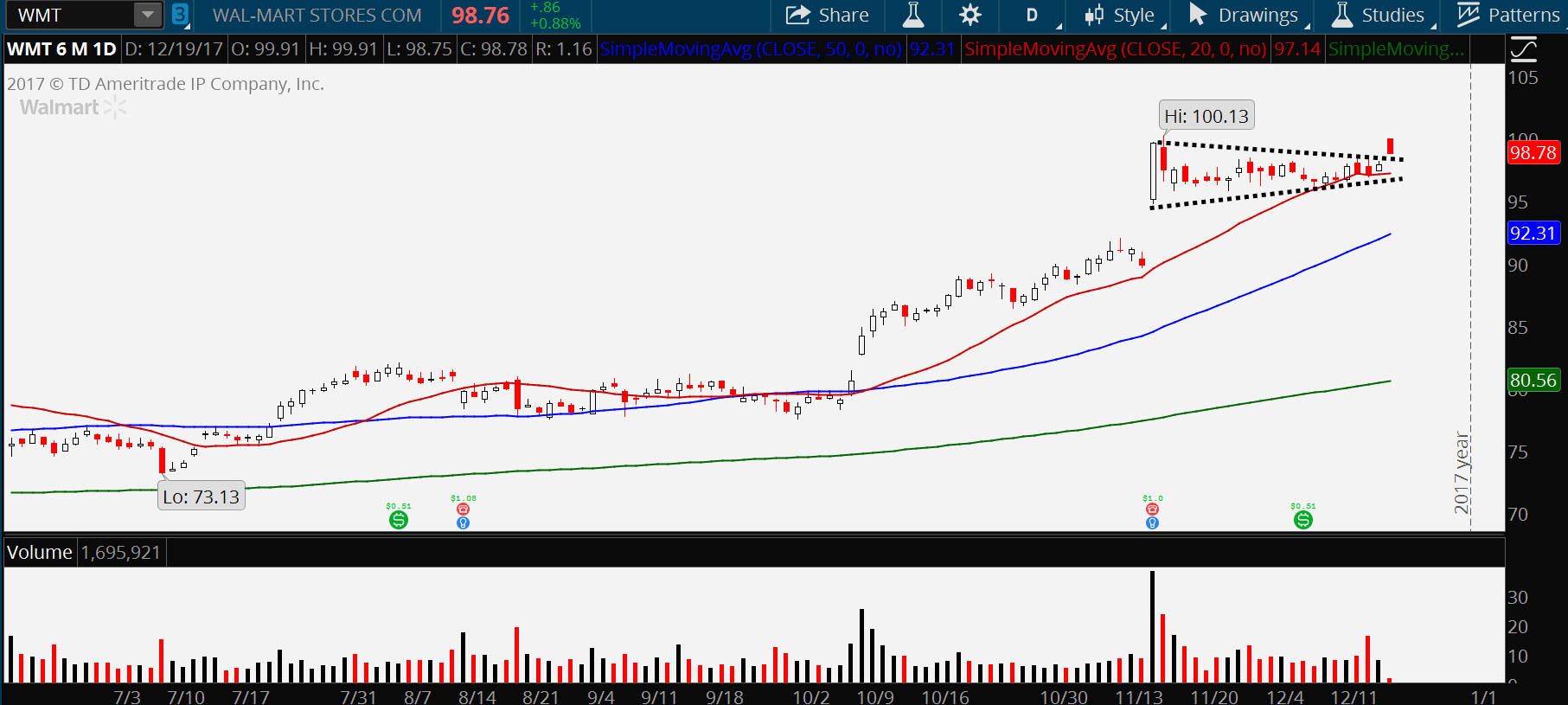Open the flask-shaped icon beside the Share button
1568x705 pixels.
[x=913, y=15]
